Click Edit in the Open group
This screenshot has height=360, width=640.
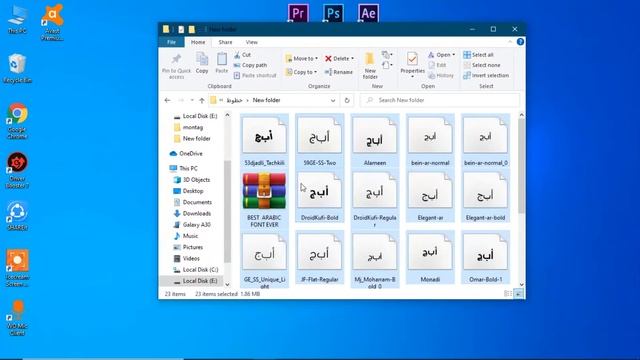click(x=437, y=65)
